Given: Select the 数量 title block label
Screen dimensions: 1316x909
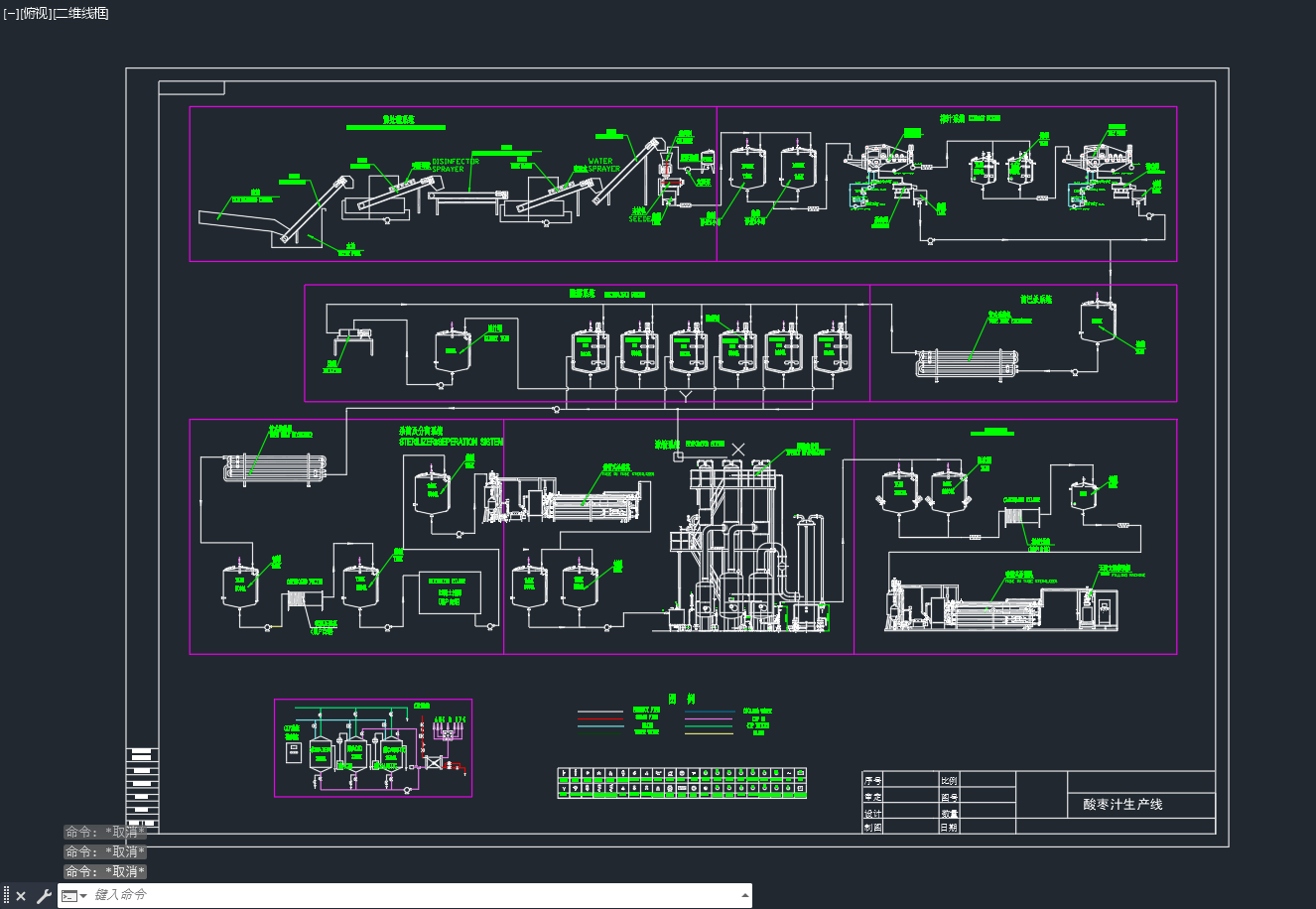Looking at the screenshot, I should point(950,813).
